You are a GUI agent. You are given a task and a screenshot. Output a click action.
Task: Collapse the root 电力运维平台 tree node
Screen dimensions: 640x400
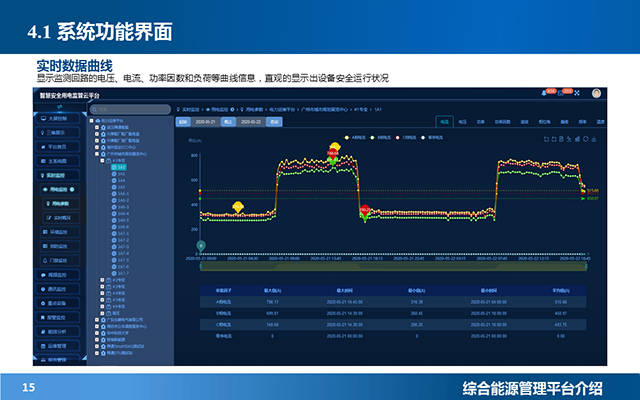pos(91,121)
